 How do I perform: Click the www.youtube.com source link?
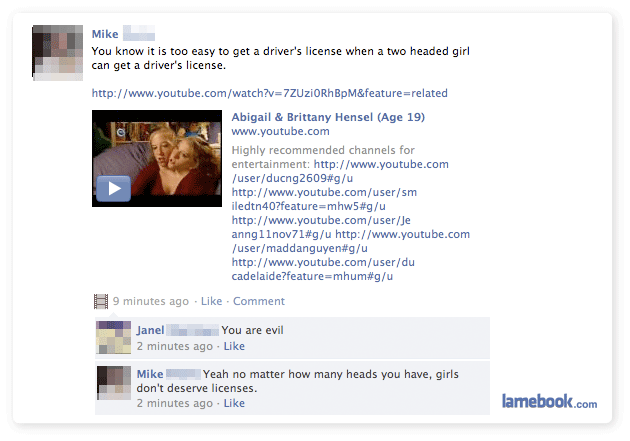click(x=280, y=131)
